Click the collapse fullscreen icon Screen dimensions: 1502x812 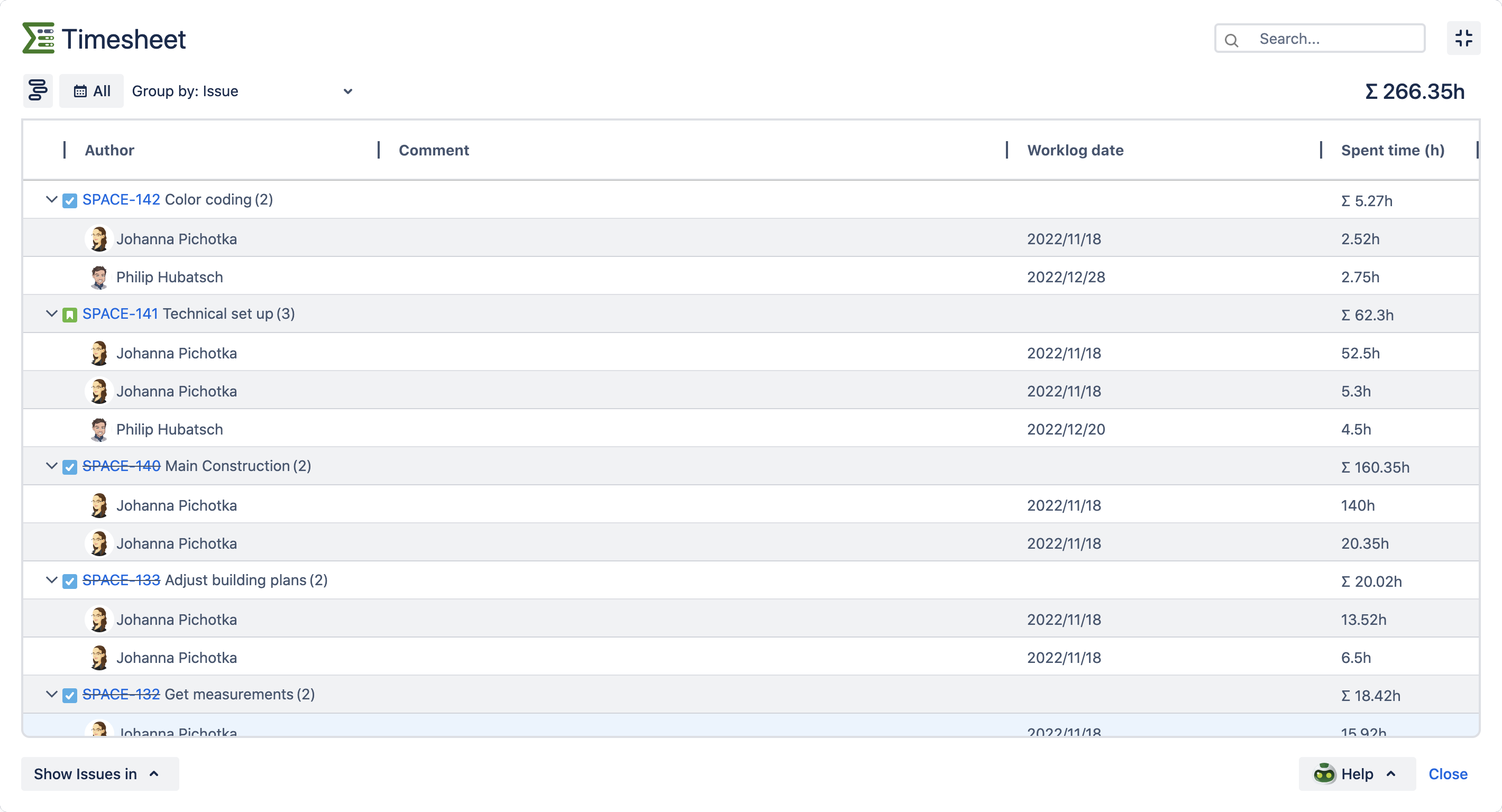pyautogui.click(x=1463, y=39)
